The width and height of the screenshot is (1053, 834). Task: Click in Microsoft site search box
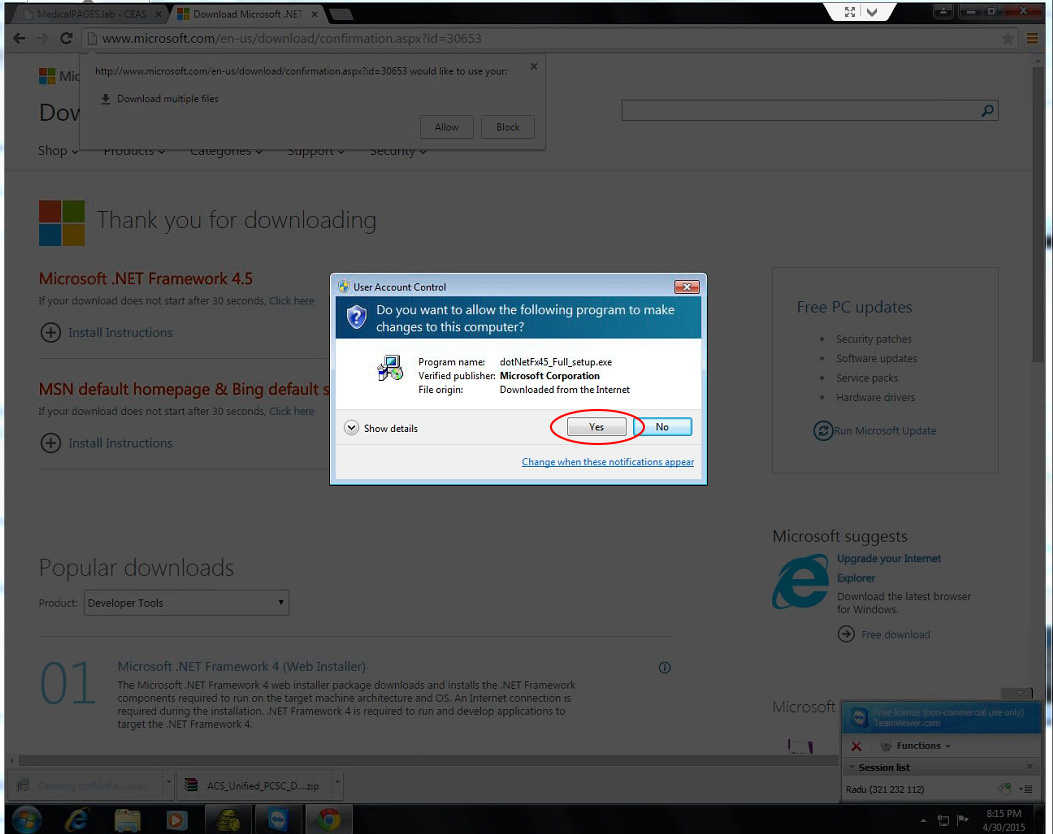pos(799,110)
